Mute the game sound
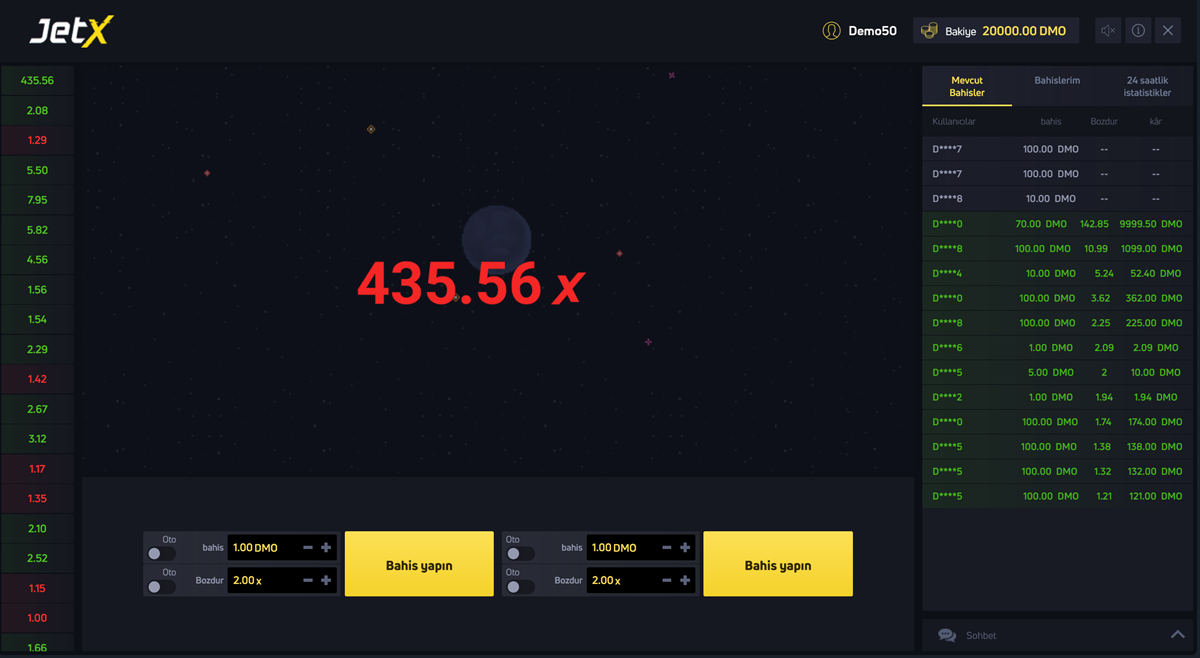1200x658 pixels. point(1107,30)
